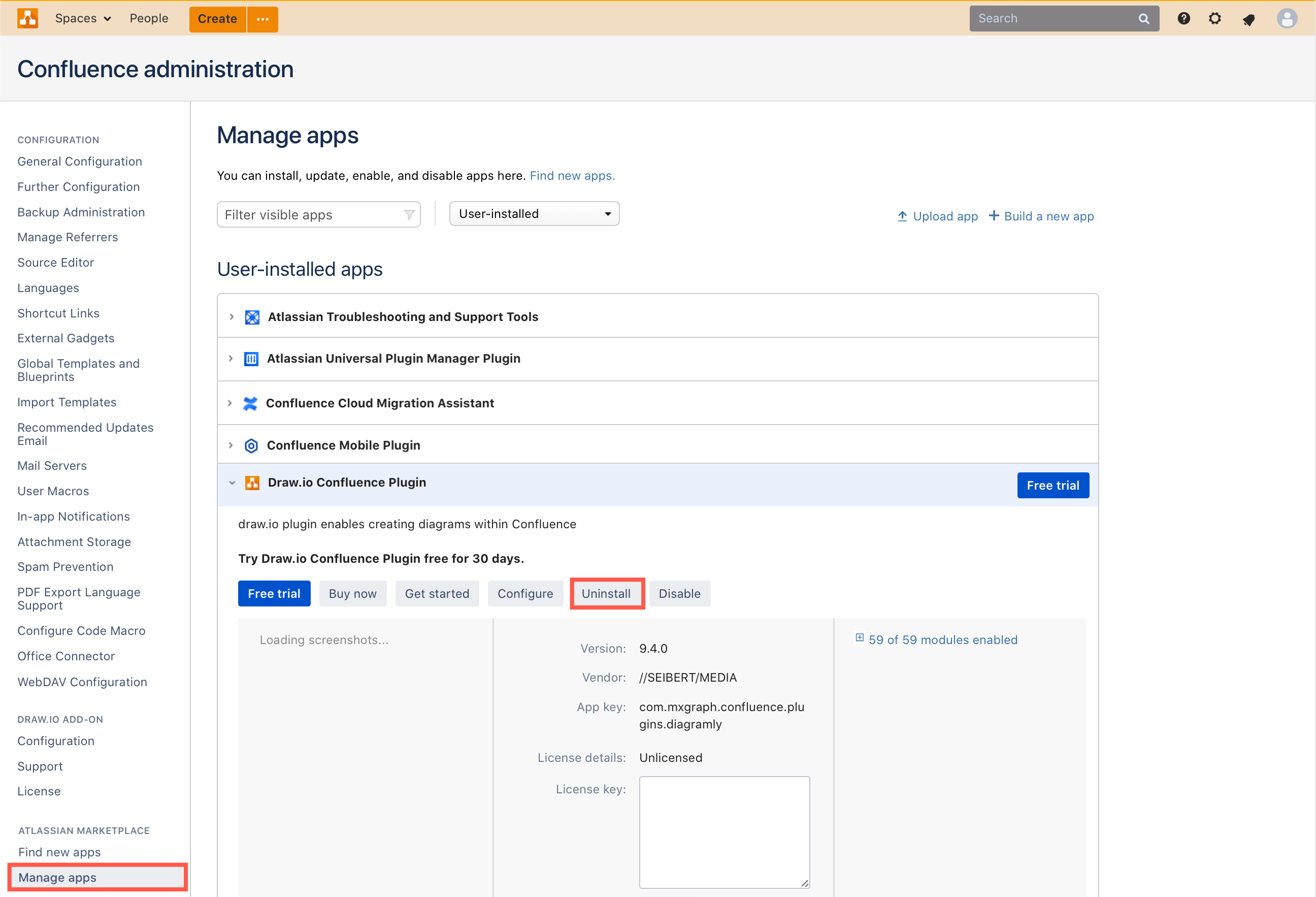Click the License key text area
Viewport: 1316px width, 897px height.
pos(724,832)
